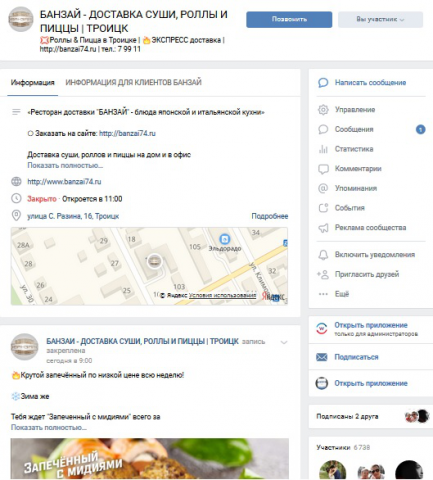Open Открыть приложение for administrators only
The width and height of the screenshot is (433, 480).
(371, 325)
